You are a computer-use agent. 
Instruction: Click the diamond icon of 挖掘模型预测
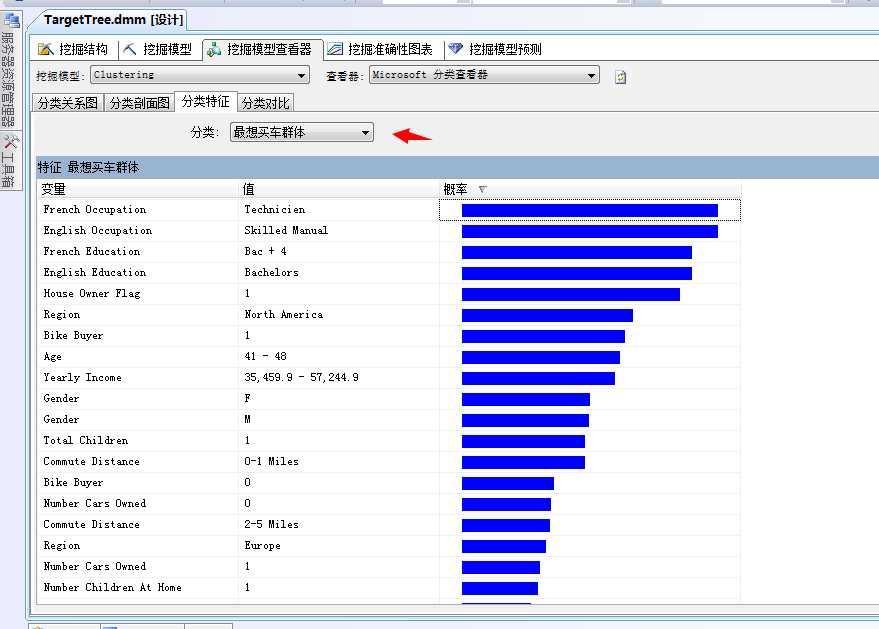click(x=455, y=49)
